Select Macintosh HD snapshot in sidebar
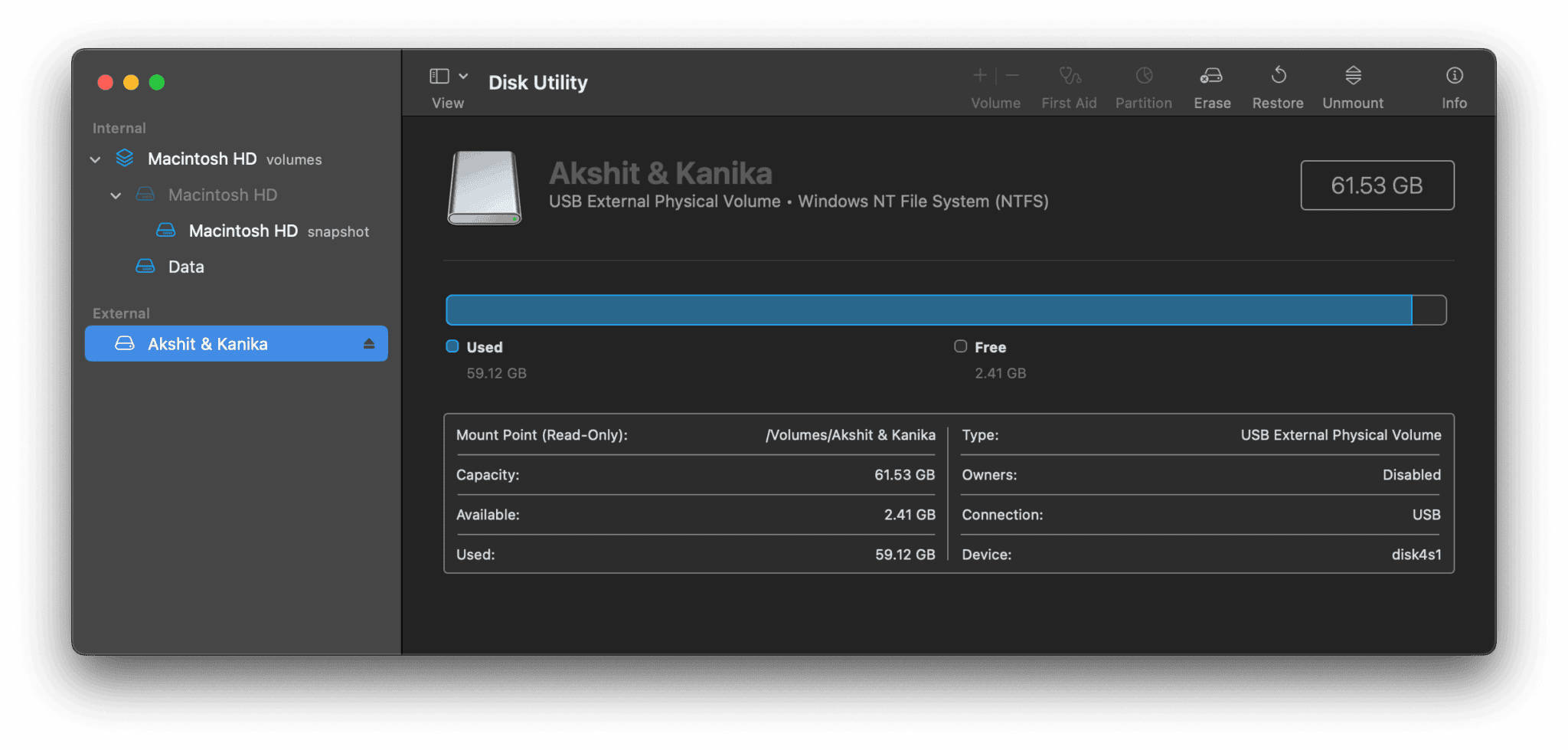1568x750 pixels. (x=243, y=231)
